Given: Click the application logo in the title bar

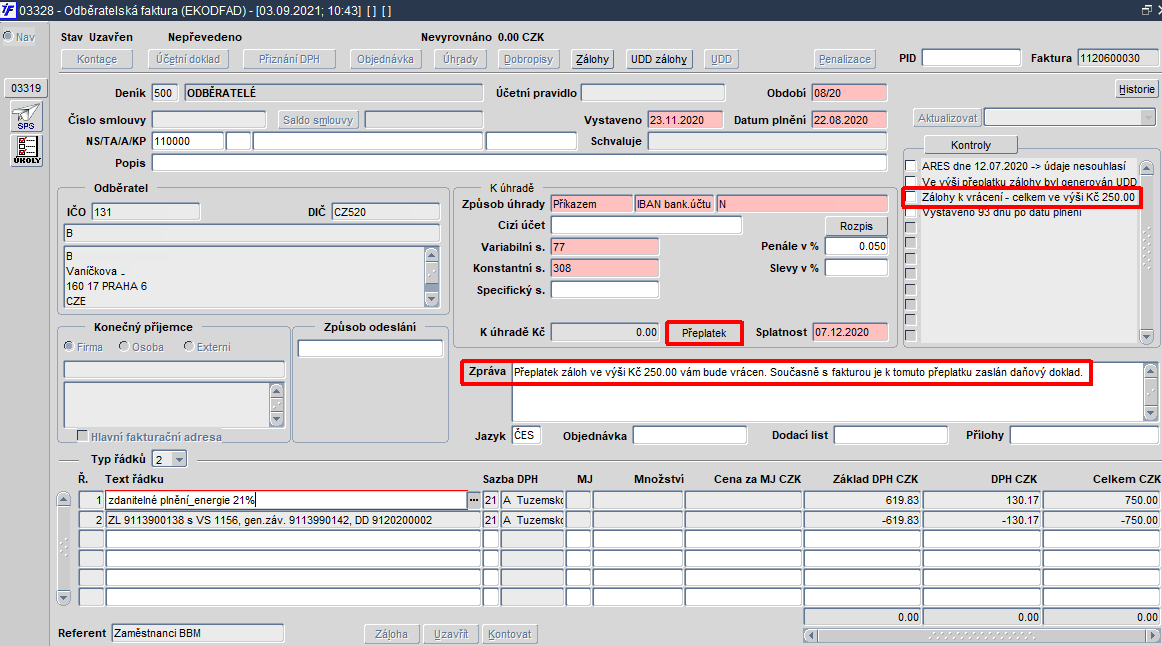Looking at the screenshot, I should click(8, 10).
